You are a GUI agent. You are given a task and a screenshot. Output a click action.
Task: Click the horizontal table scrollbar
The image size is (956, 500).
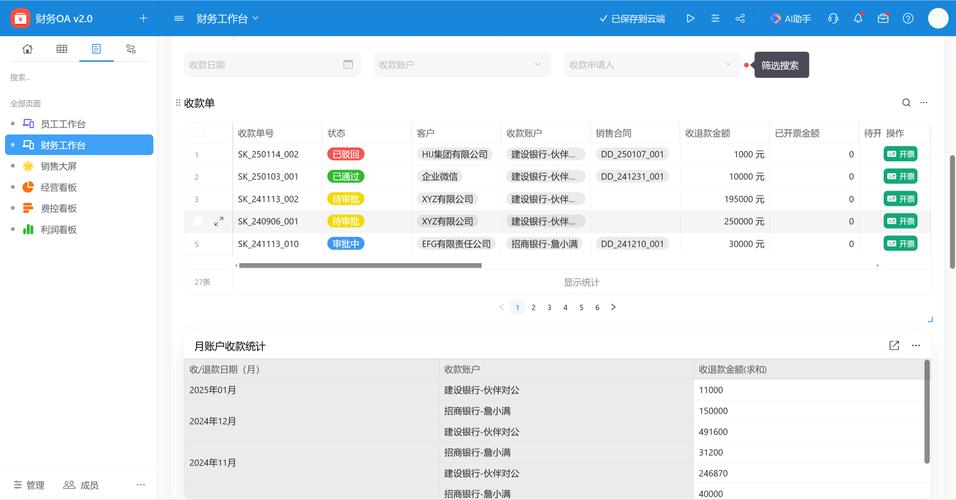coord(360,265)
